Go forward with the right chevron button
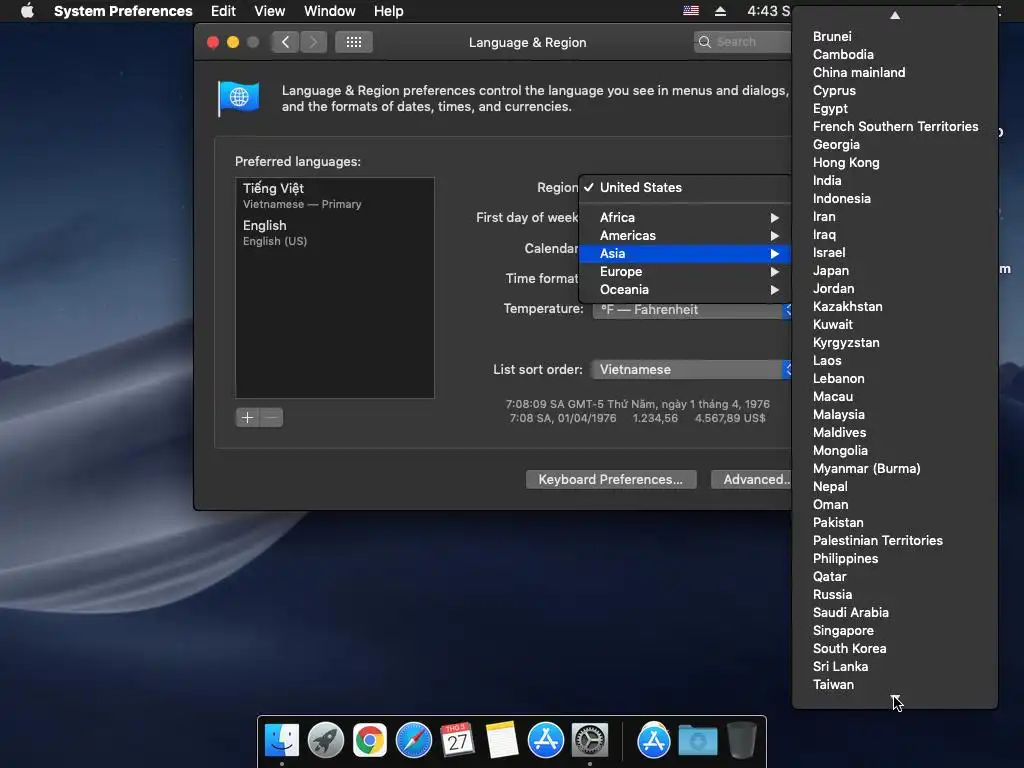 click(313, 42)
